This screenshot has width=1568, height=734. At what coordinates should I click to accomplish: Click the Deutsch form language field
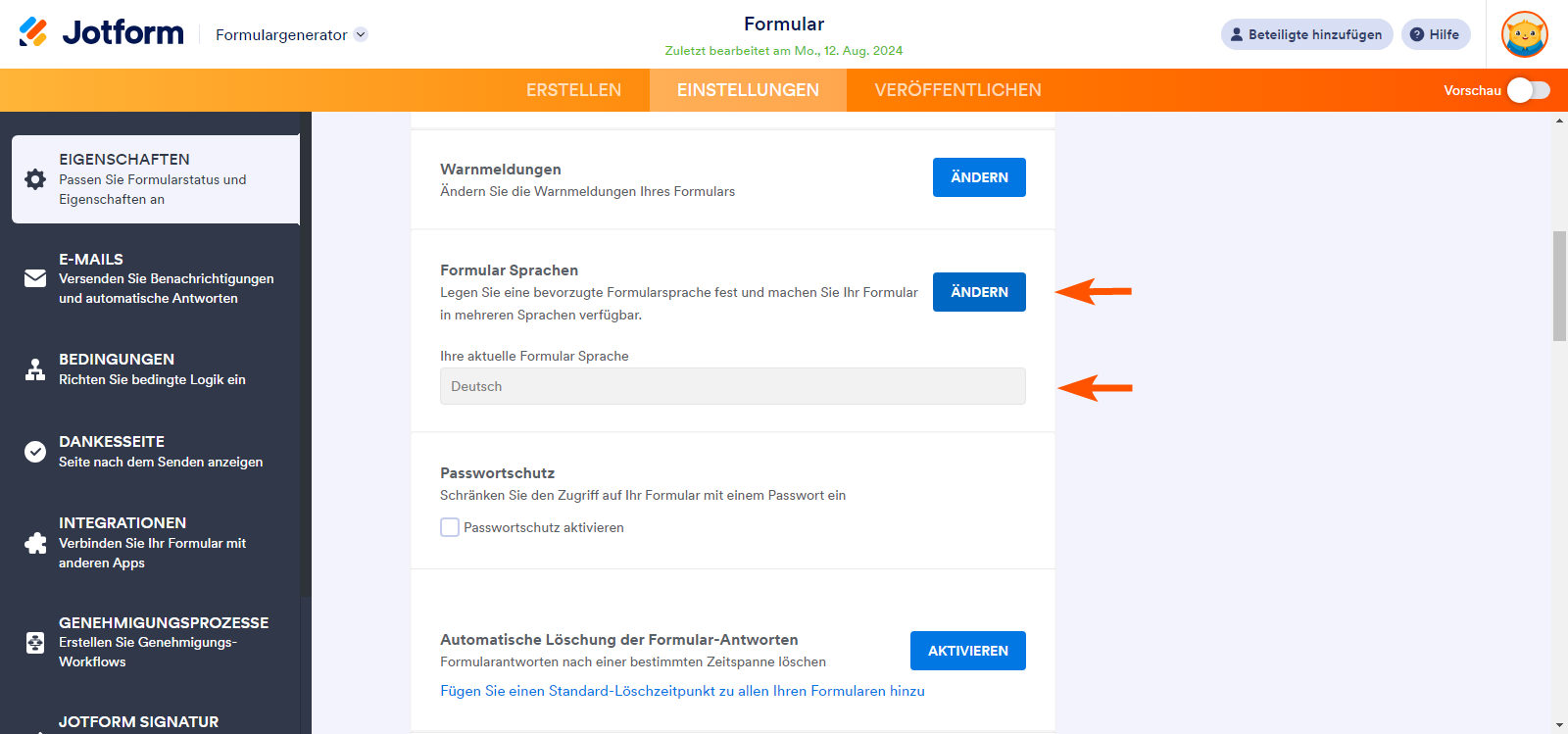click(732, 386)
